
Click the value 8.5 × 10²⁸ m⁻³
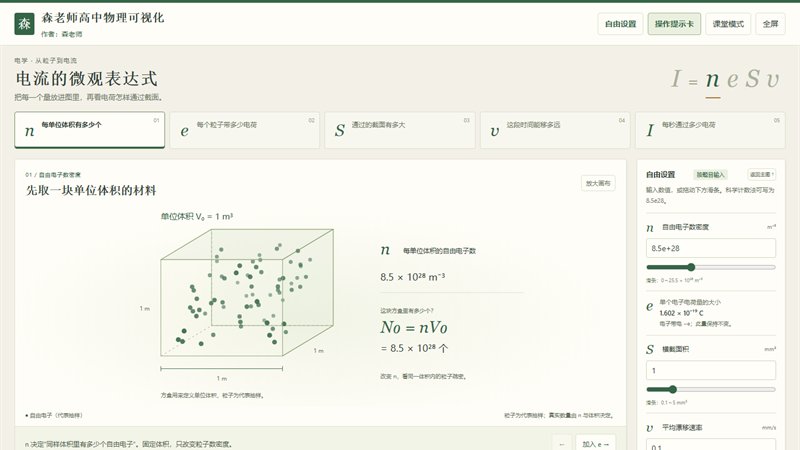pos(412,277)
